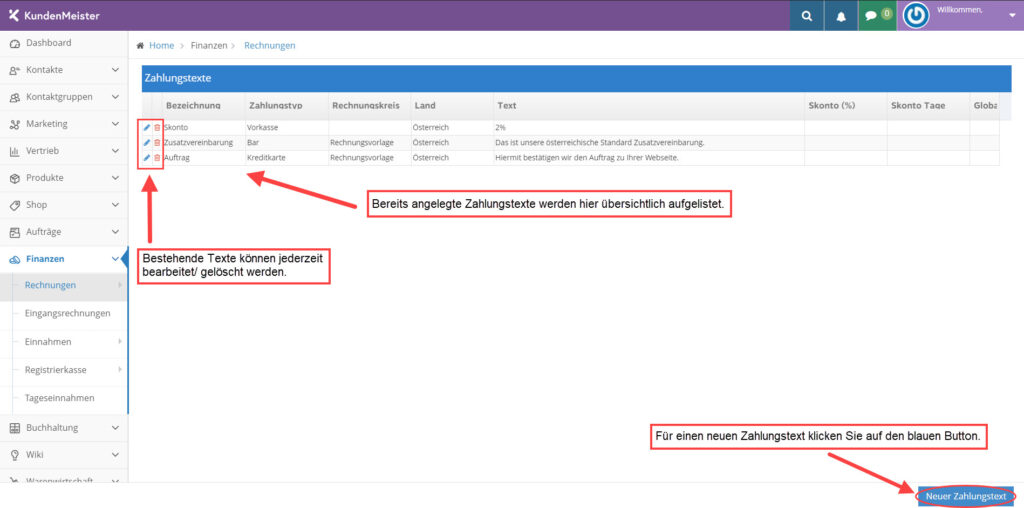Click the Marketing sidebar icon
The height and width of the screenshot is (508, 1024).
pyautogui.click(x=14, y=124)
